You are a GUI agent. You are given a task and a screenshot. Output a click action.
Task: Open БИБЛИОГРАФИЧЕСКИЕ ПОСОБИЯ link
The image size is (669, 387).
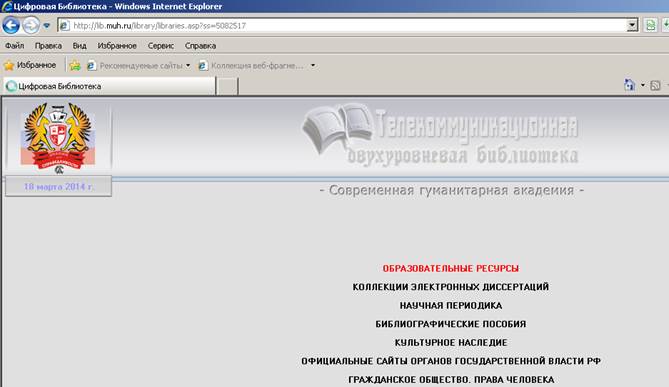pos(451,324)
